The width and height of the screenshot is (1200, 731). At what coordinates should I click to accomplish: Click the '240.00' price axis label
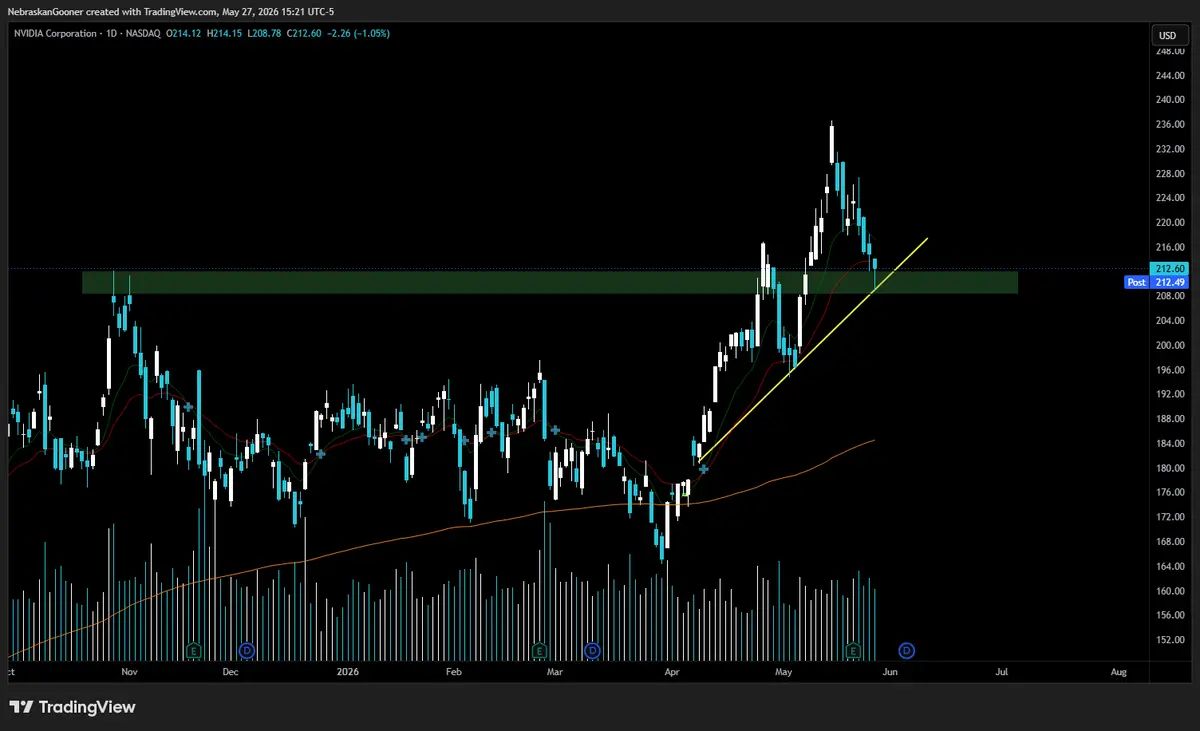[1170, 100]
